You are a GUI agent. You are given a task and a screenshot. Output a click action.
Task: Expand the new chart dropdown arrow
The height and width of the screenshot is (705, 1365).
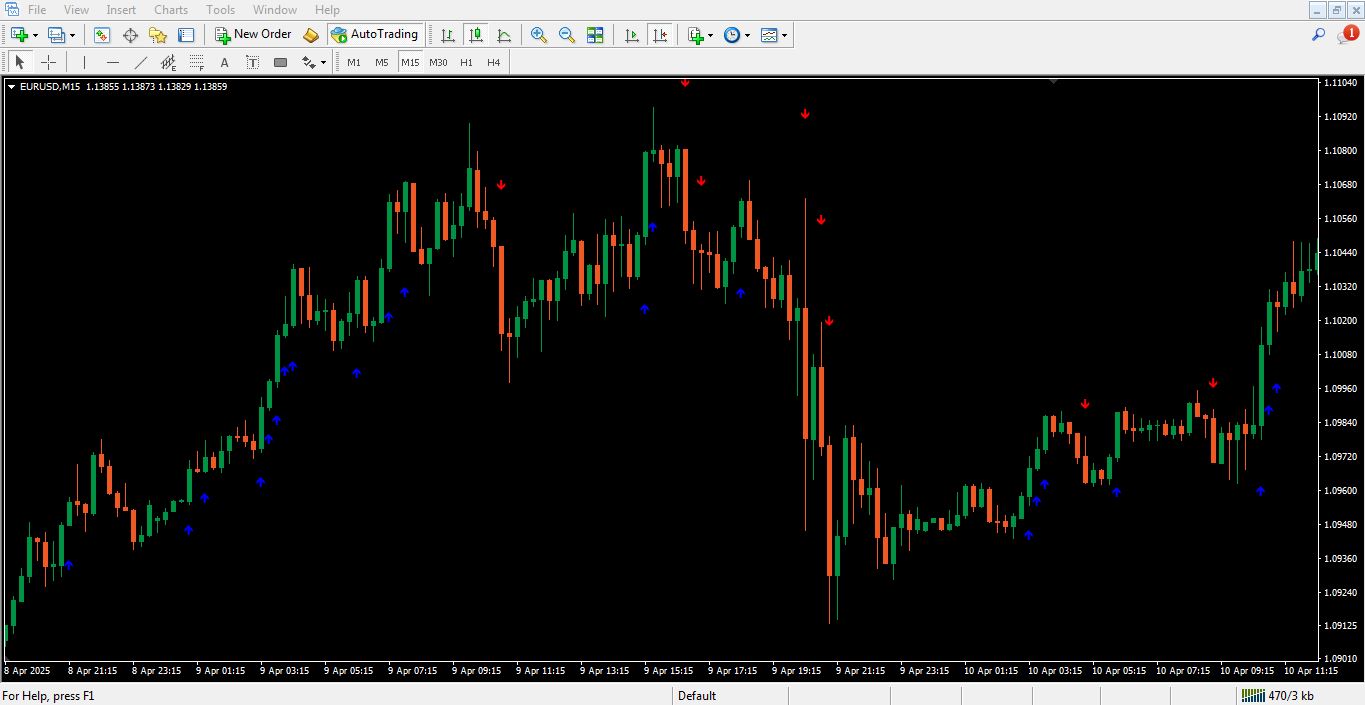35,35
